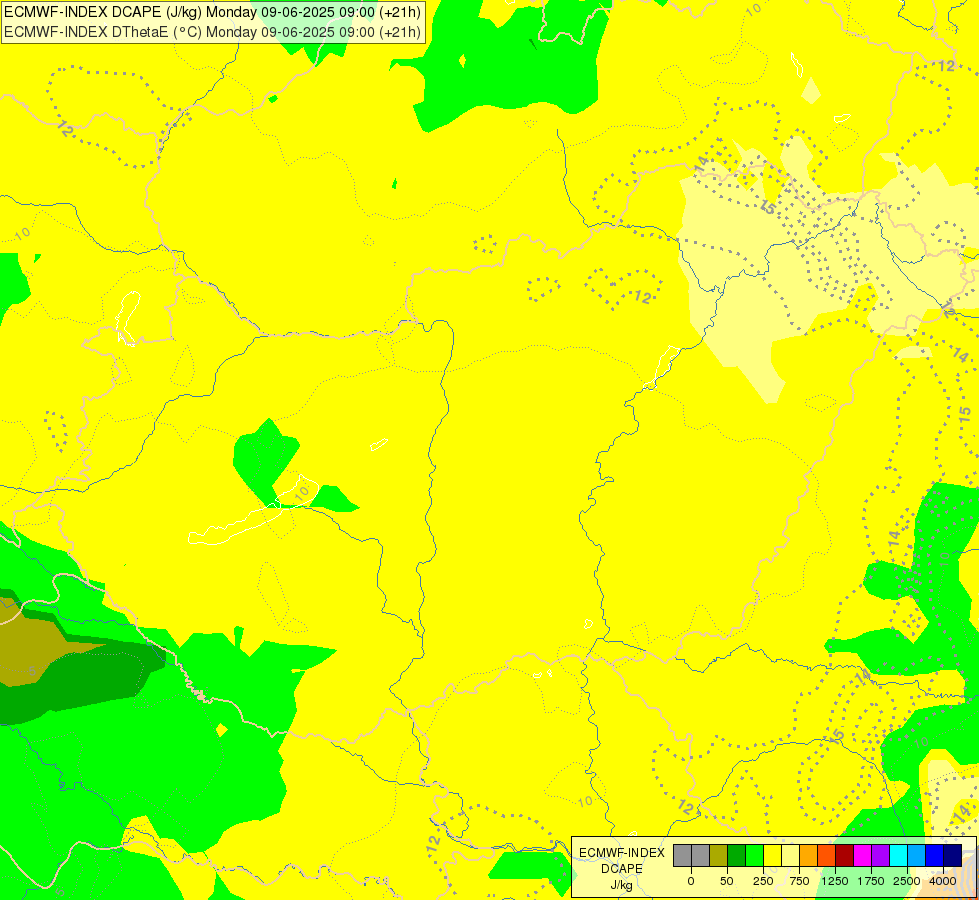Pick the pale yellow legend swatch

(790, 856)
